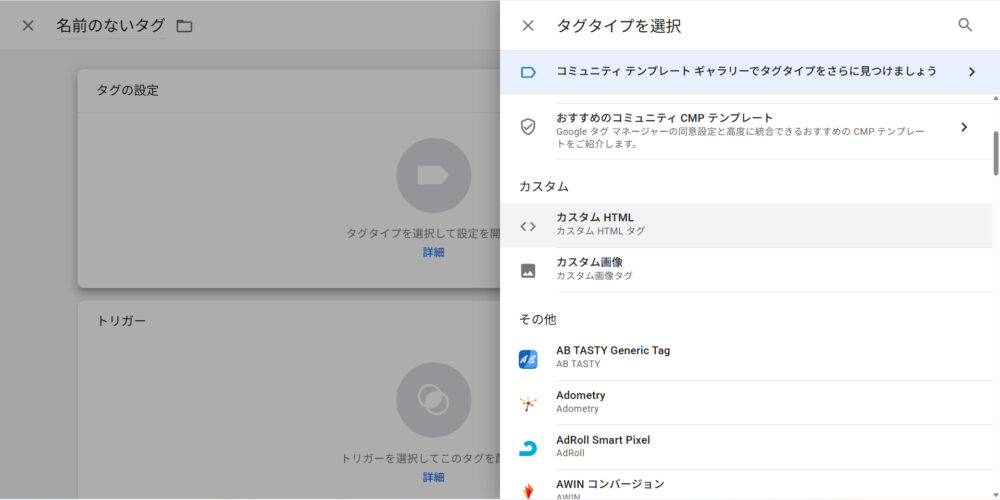
Task: Open the 詳細 link under tag settings
Action: click(433, 253)
